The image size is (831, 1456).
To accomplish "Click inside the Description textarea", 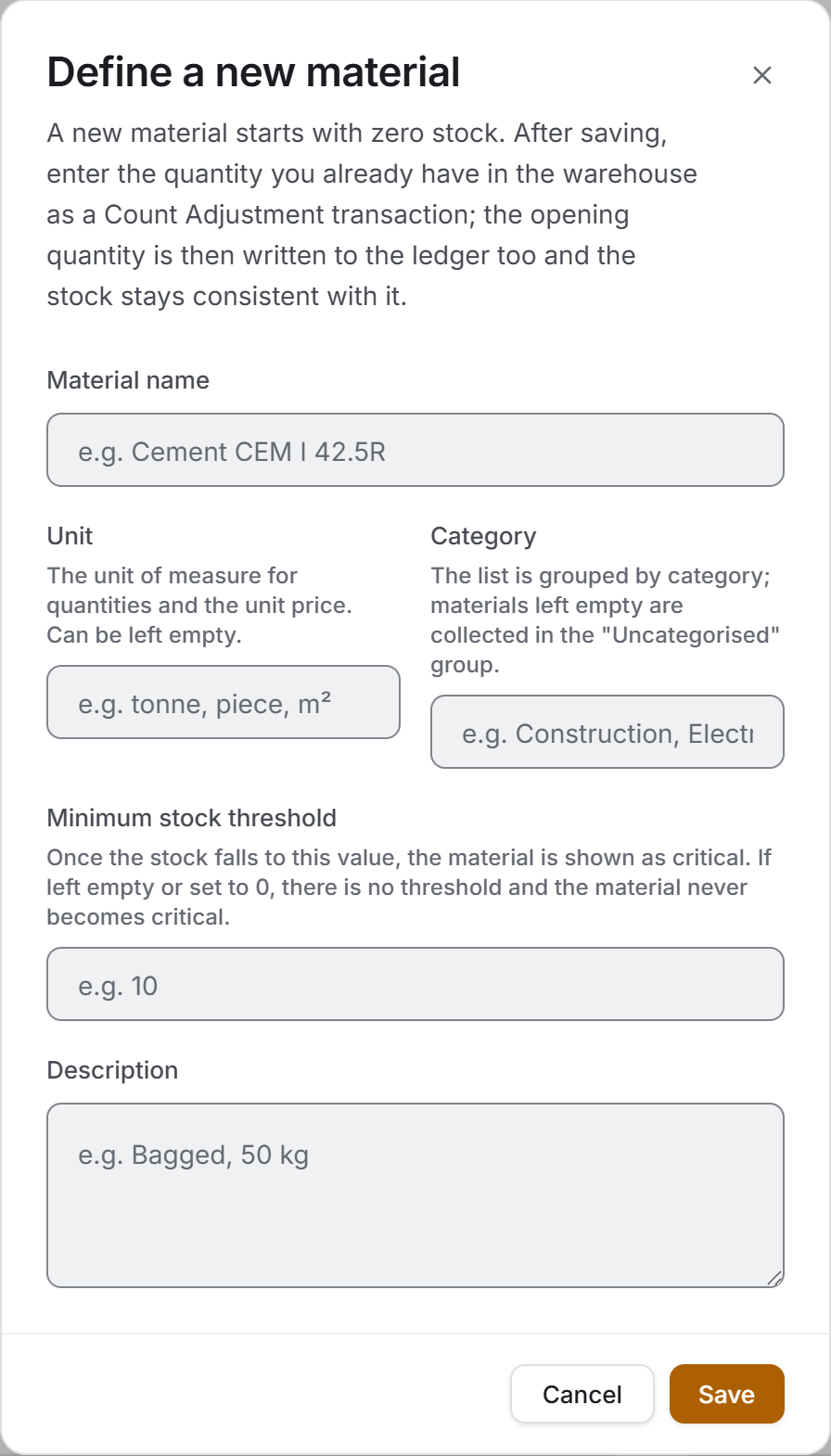I will tap(415, 1195).
